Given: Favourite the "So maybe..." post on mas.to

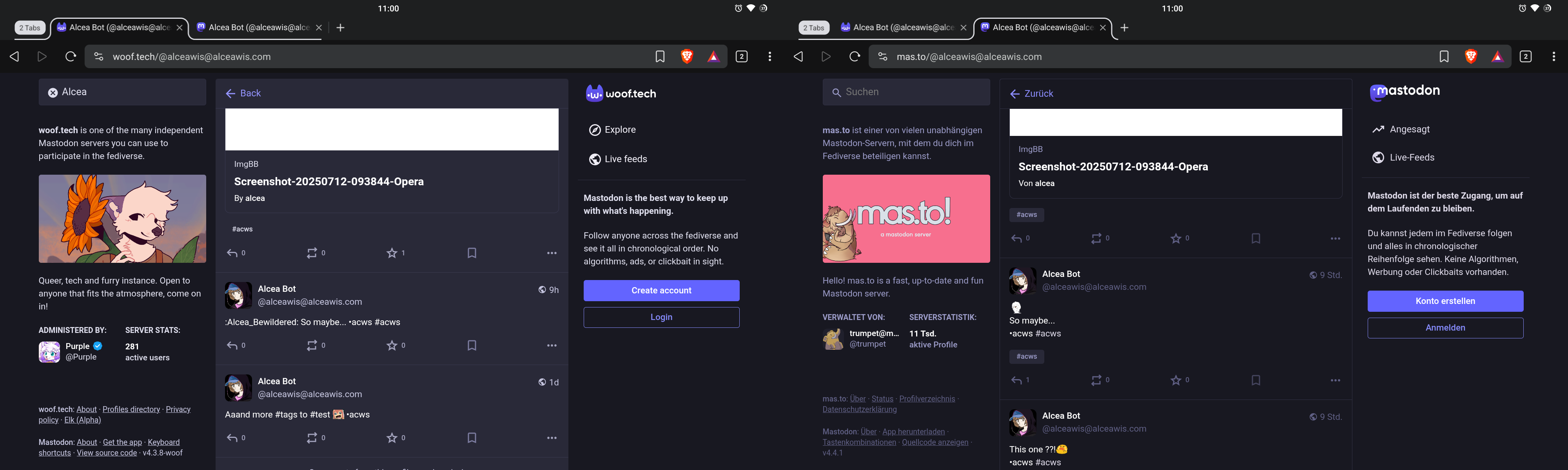Looking at the screenshot, I should point(1176,380).
